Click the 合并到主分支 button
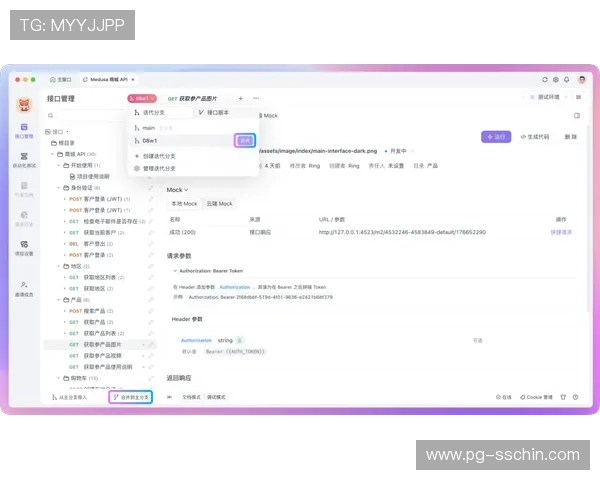Image resolution: width=600 pixels, height=480 pixels. 130,397
